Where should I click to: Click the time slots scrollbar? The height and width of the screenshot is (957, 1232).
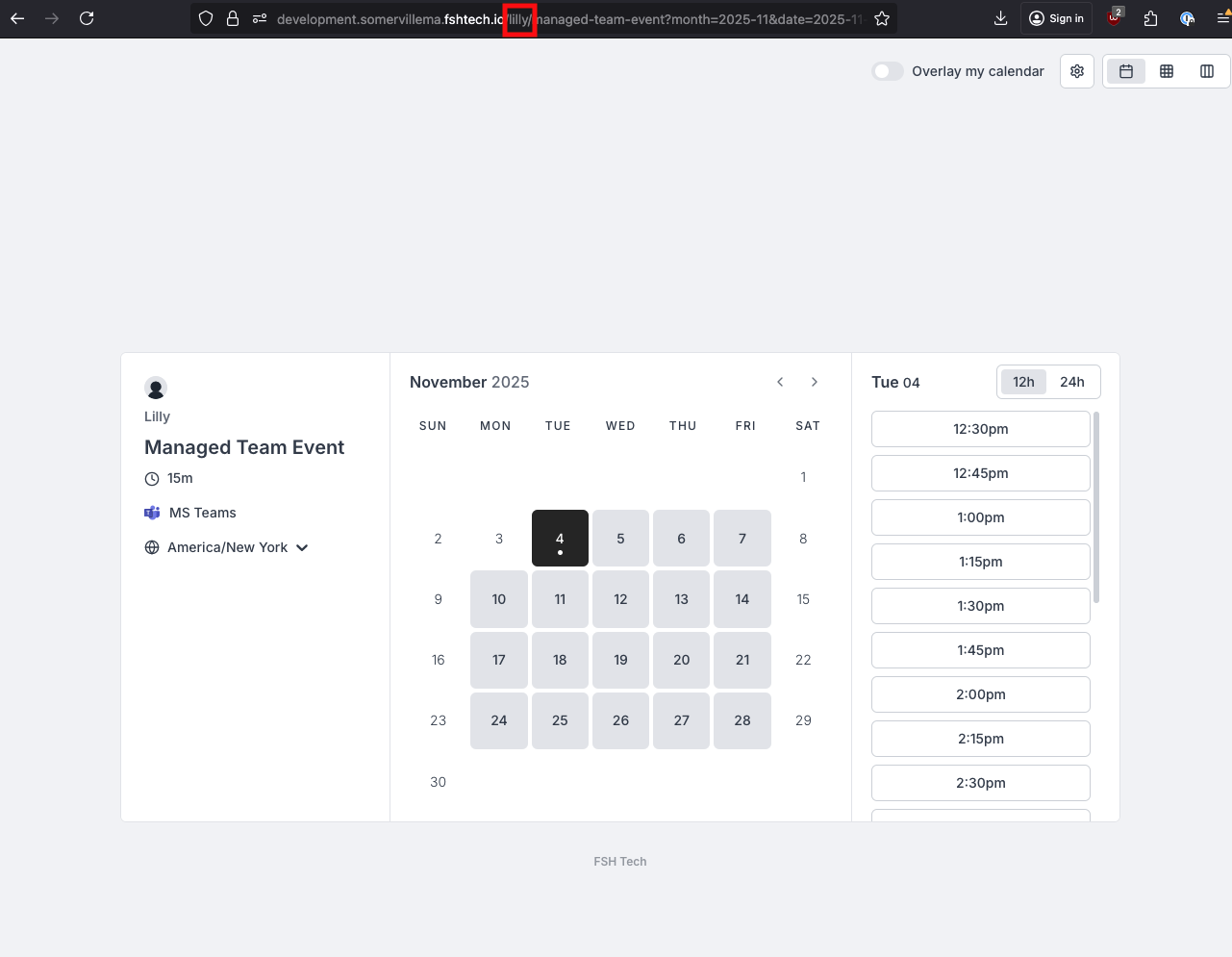tap(1096, 508)
